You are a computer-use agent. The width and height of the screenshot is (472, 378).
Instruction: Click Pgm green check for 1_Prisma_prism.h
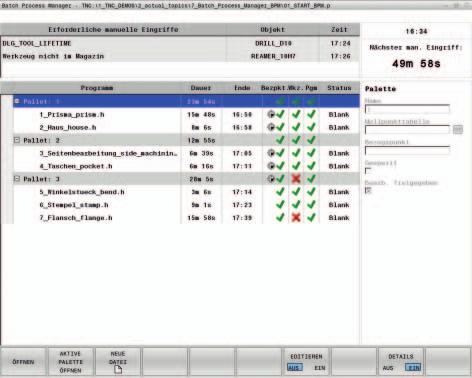(311, 114)
